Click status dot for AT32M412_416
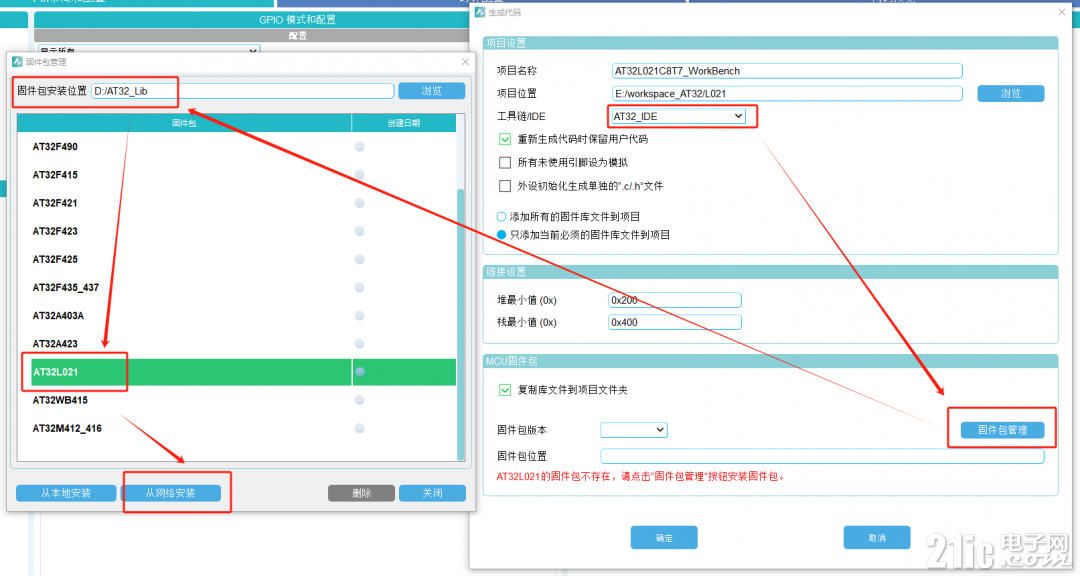The height and width of the screenshot is (576, 1080). click(360, 429)
